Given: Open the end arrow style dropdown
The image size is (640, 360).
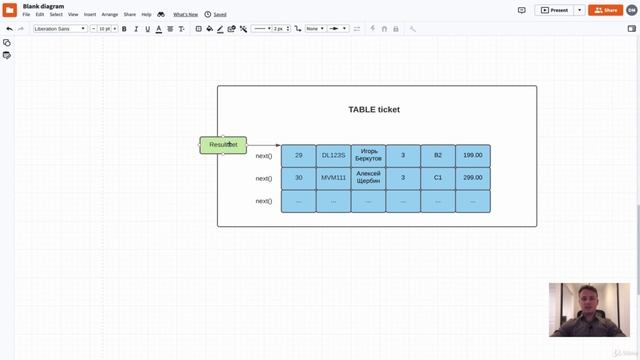Looking at the screenshot, I should 338,29.
